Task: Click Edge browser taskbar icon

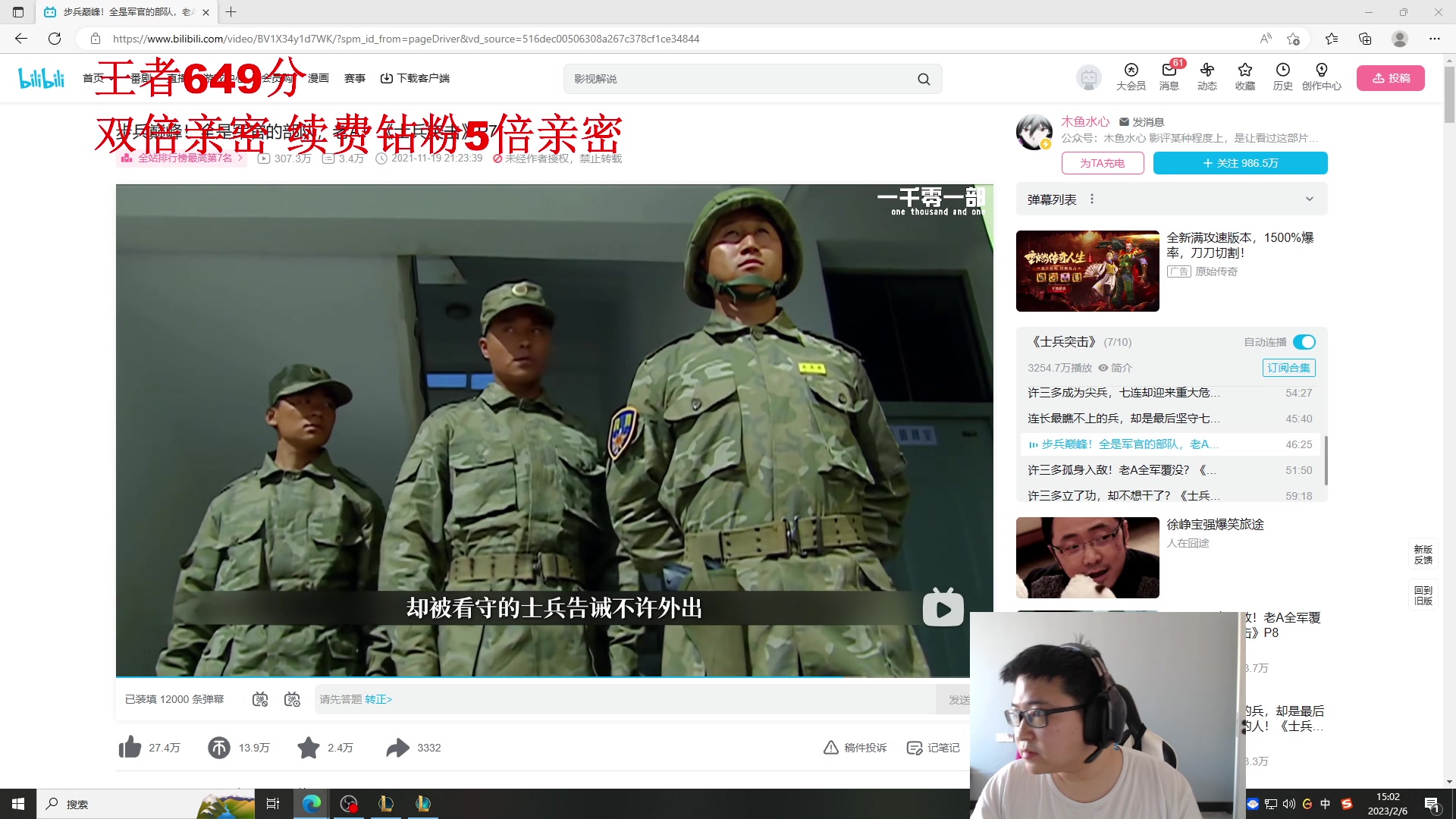Action: tap(311, 804)
